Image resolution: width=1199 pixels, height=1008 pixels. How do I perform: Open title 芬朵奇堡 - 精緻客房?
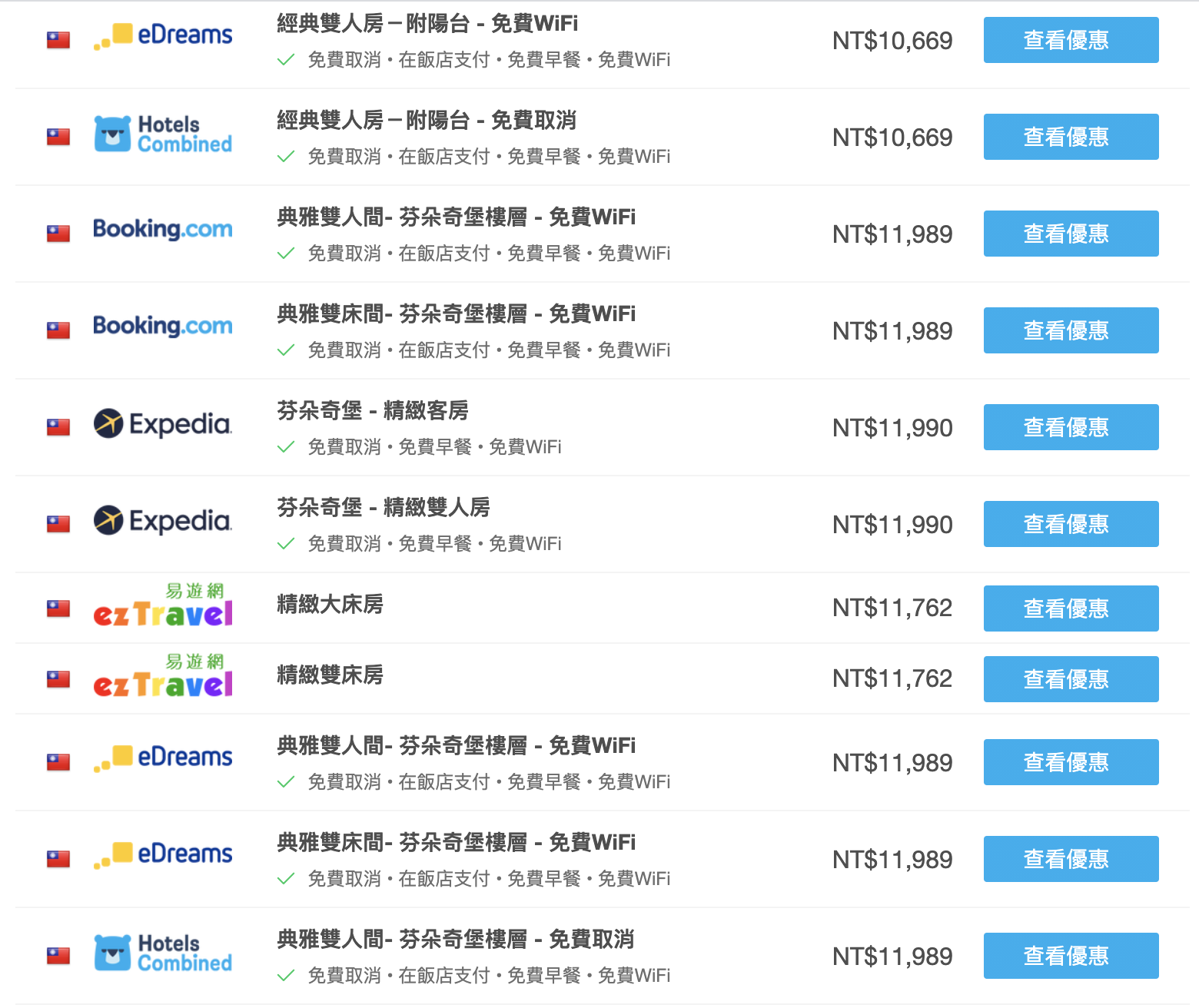373,411
